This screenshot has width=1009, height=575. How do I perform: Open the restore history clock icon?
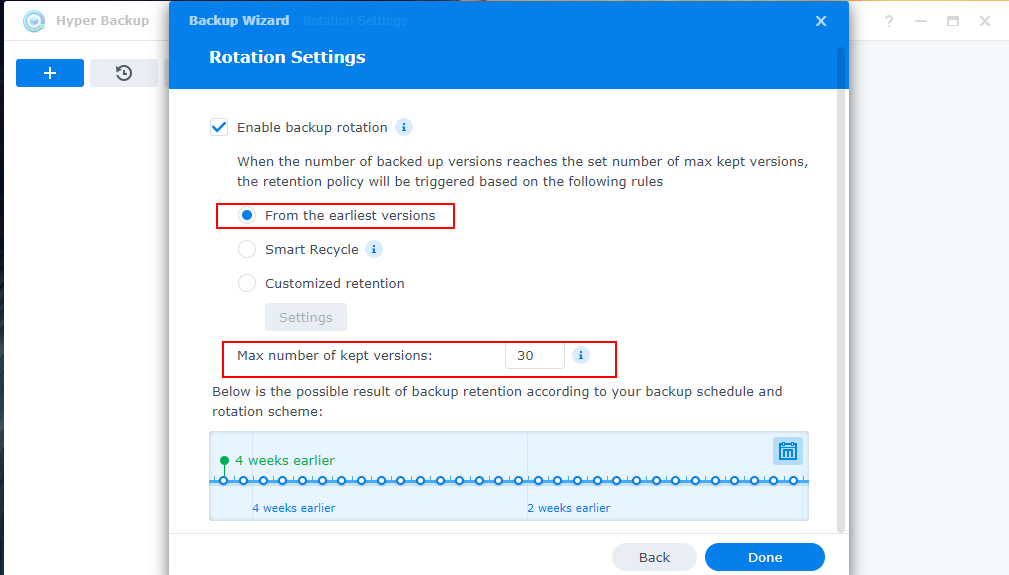(x=124, y=73)
